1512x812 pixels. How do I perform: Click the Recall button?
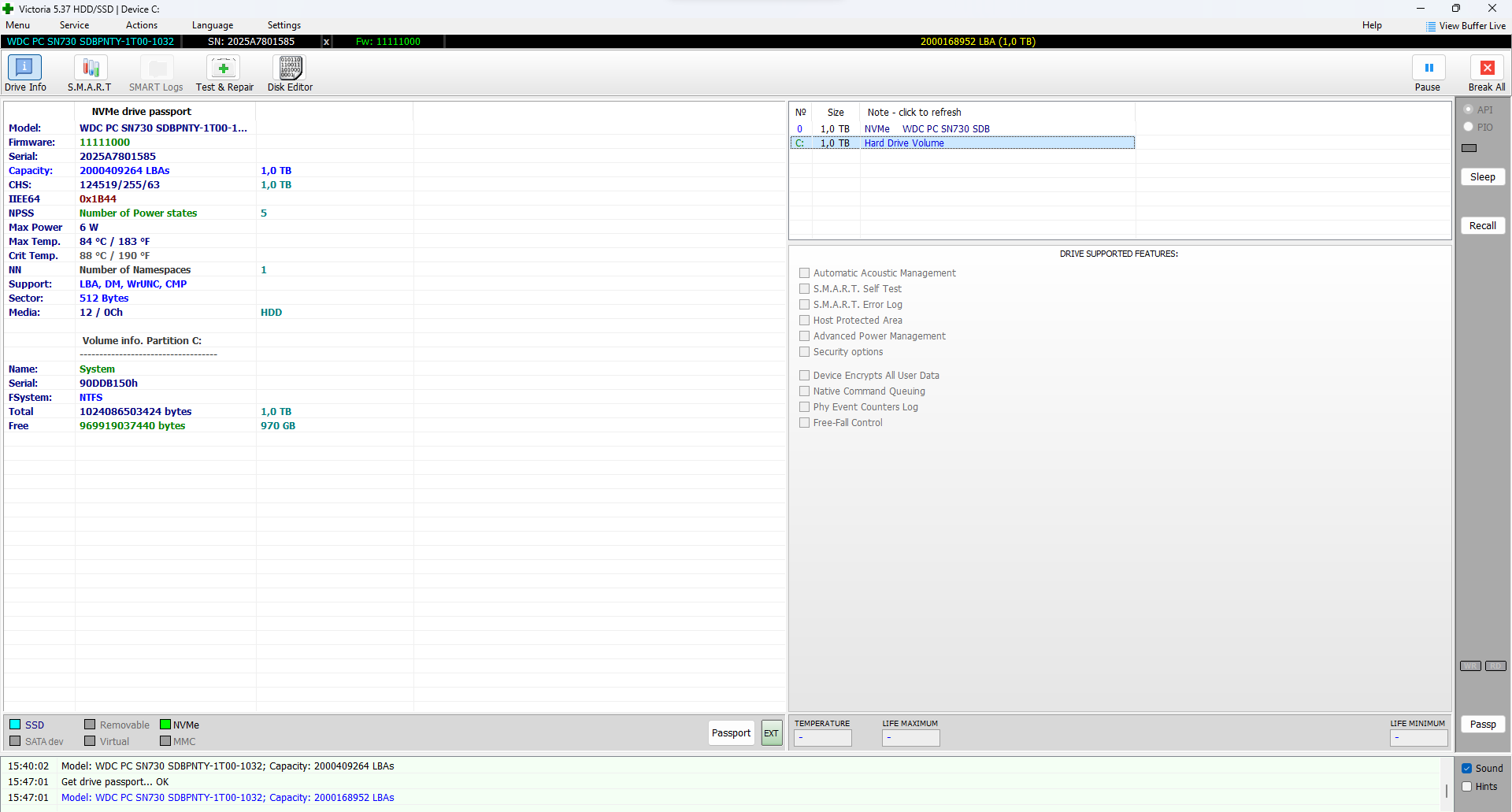[x=1483, y=226]
